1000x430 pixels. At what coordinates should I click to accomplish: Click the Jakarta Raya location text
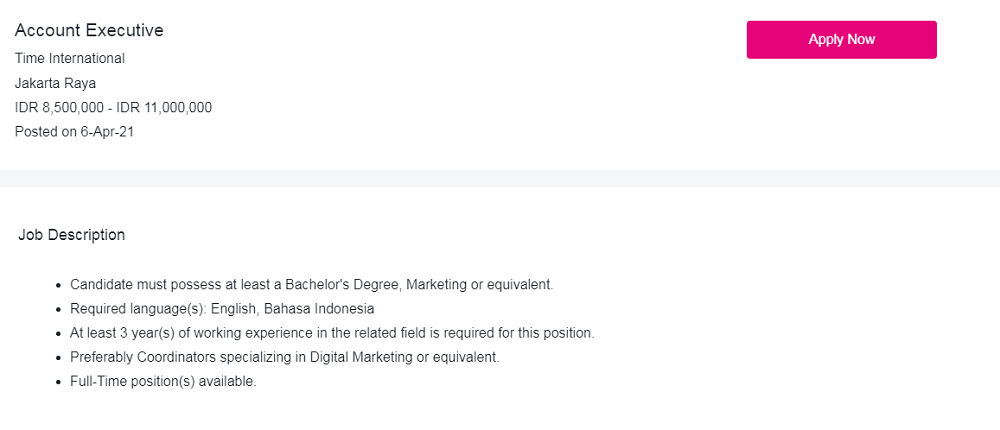(x=55, y=83)
